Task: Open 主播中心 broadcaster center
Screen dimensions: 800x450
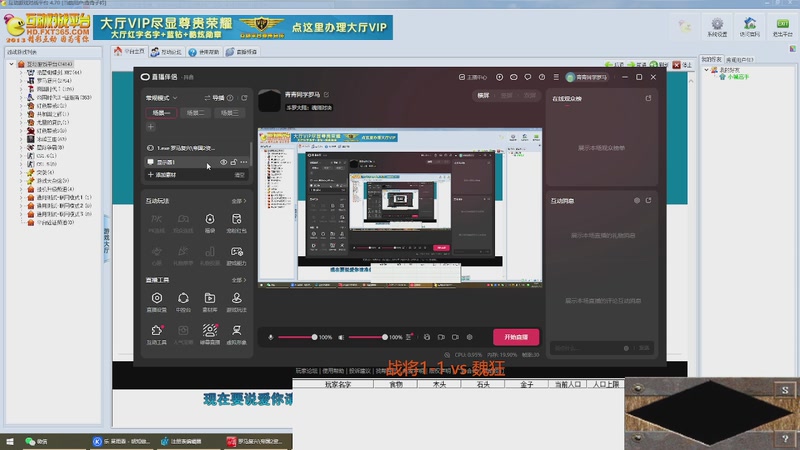Action: click(473, 78)
